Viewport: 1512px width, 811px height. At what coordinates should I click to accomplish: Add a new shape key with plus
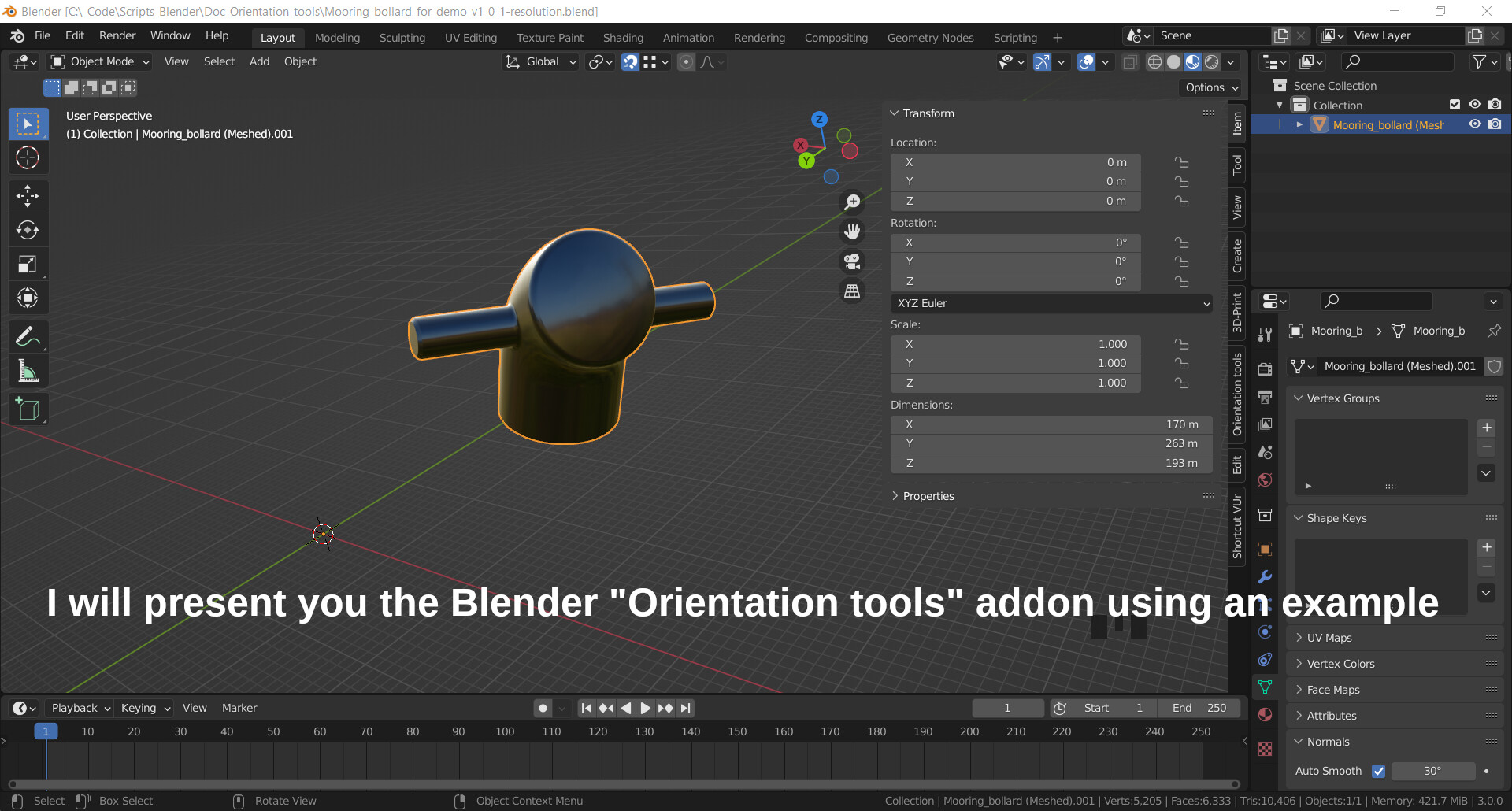pos(1486,548)
